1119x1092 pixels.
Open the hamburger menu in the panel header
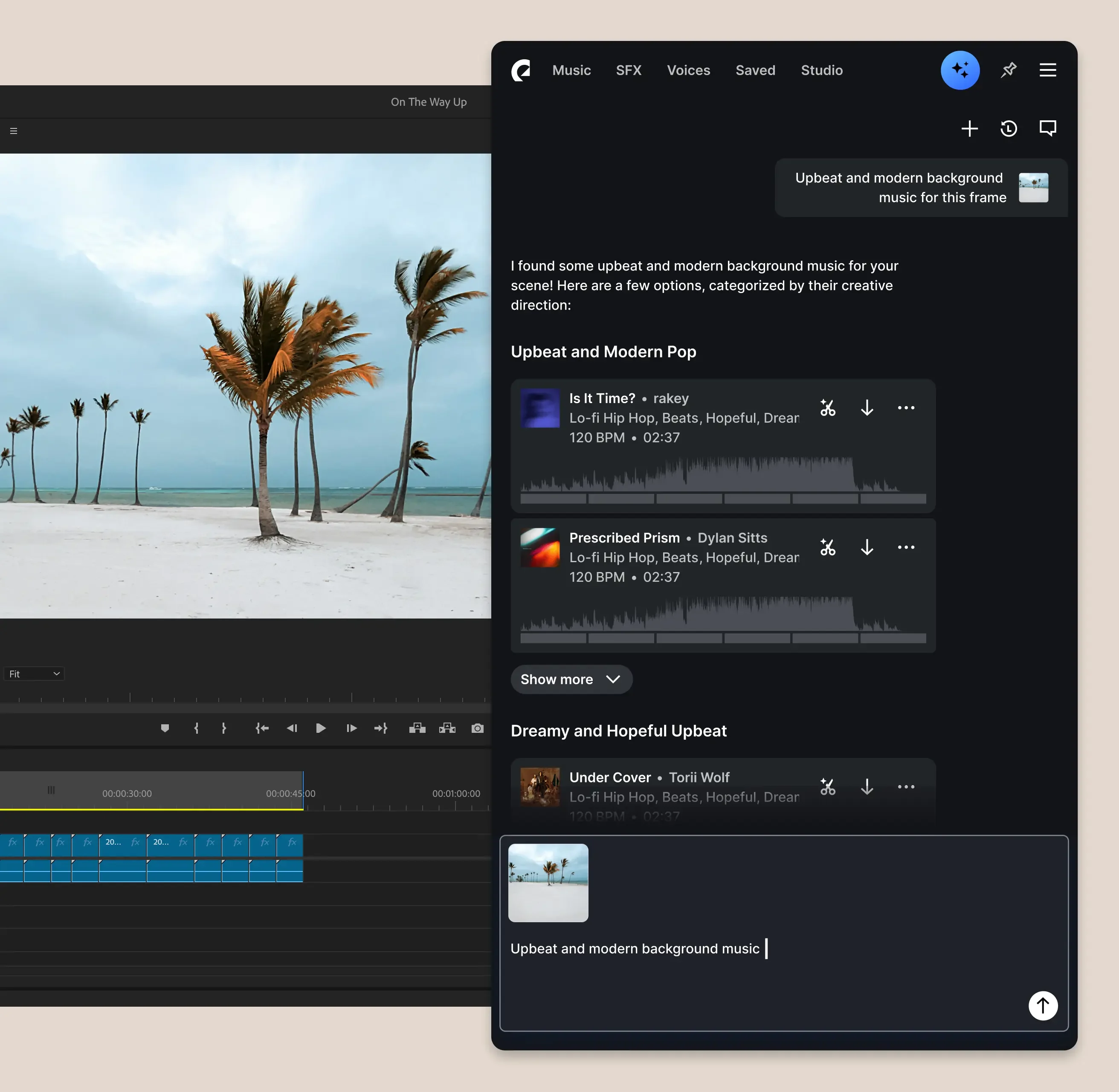tap(1047, 70)
